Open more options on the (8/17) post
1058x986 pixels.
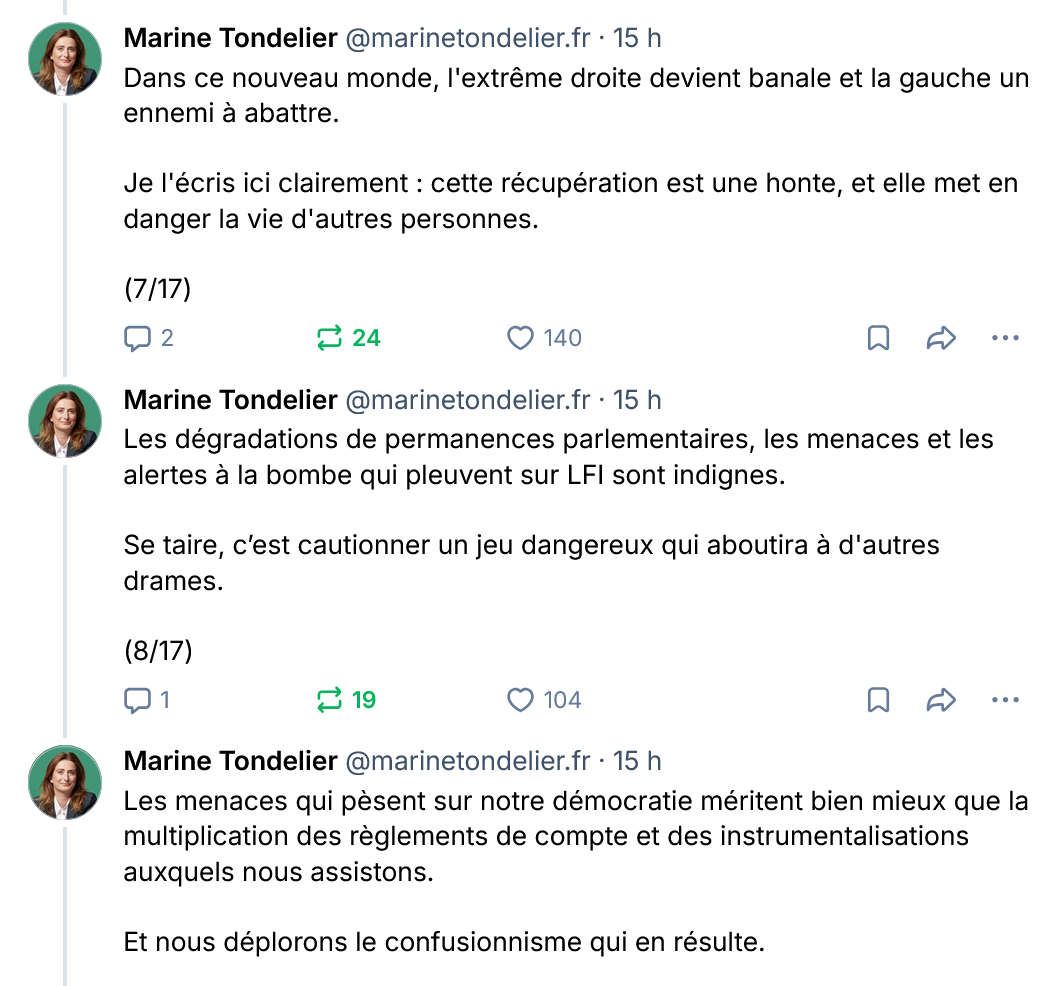1004,700
